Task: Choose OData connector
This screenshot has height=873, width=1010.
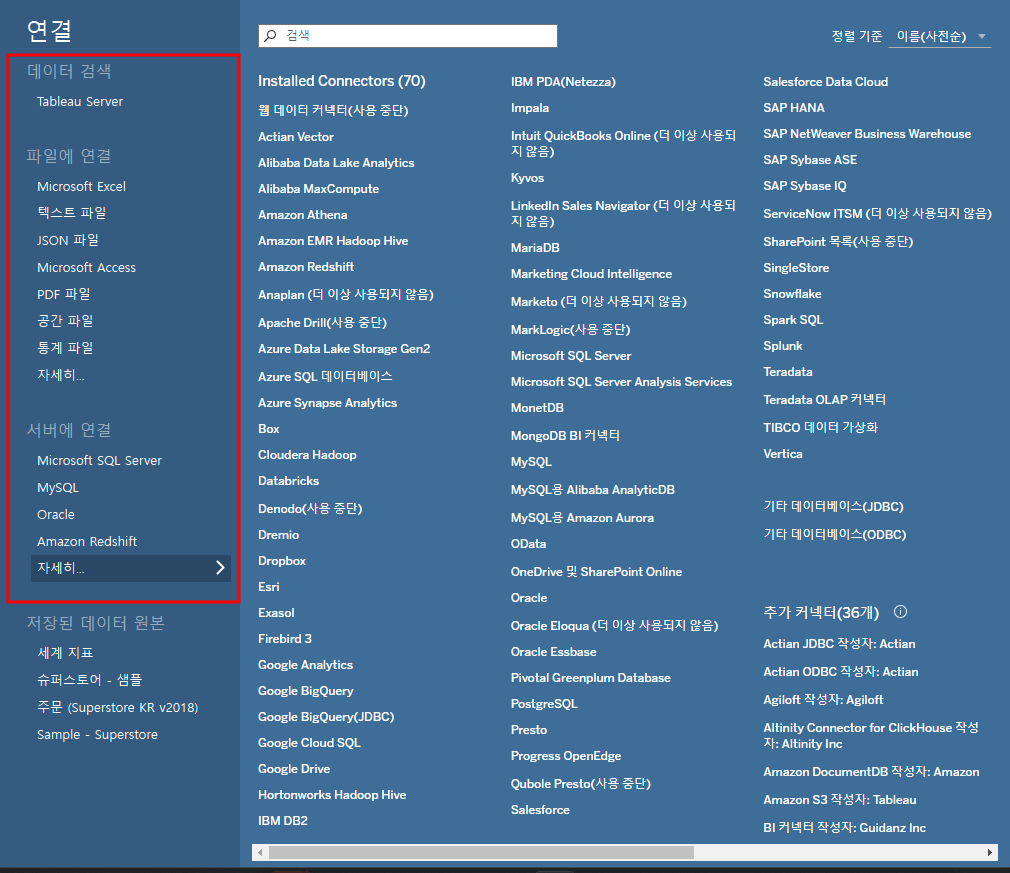Action: pos(528,544)
